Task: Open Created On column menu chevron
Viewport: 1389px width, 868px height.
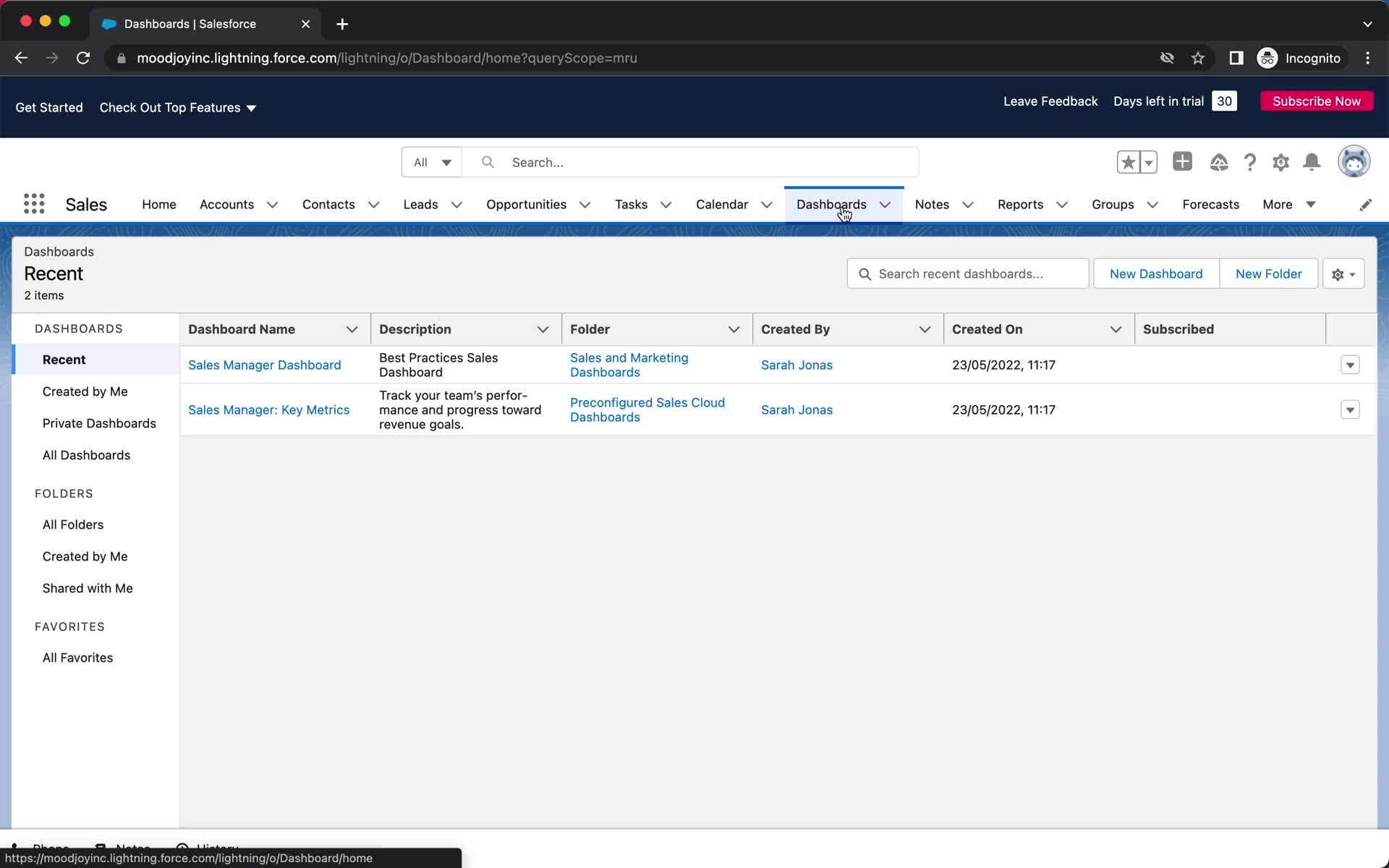Action: click(x=1116, y=329)
